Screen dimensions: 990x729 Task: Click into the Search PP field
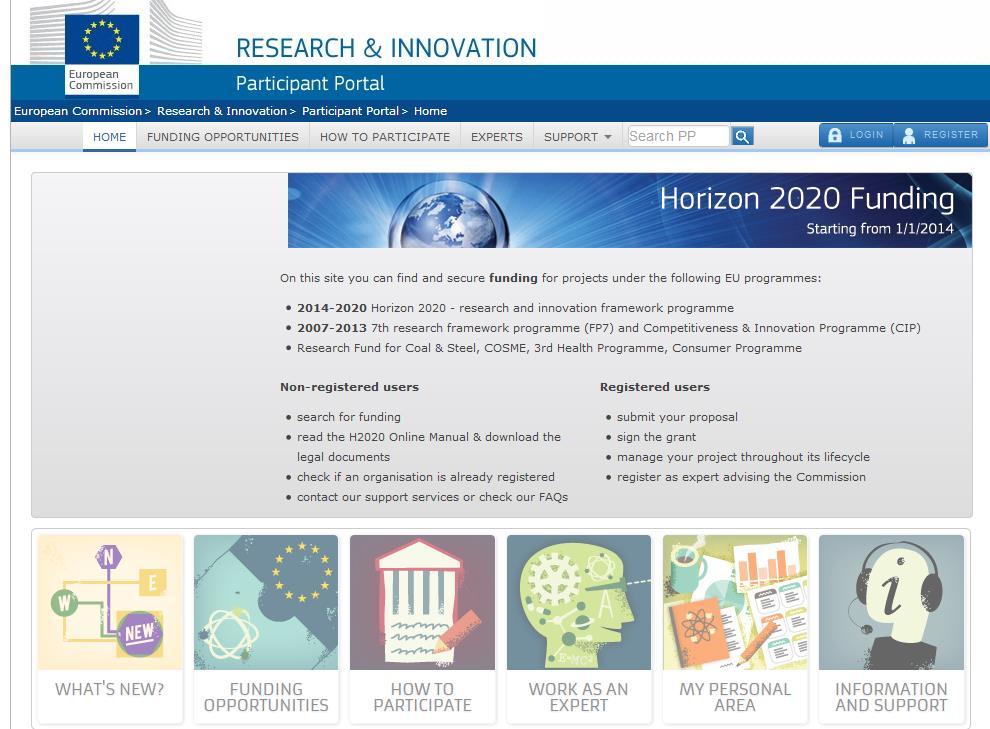point(679,136)
